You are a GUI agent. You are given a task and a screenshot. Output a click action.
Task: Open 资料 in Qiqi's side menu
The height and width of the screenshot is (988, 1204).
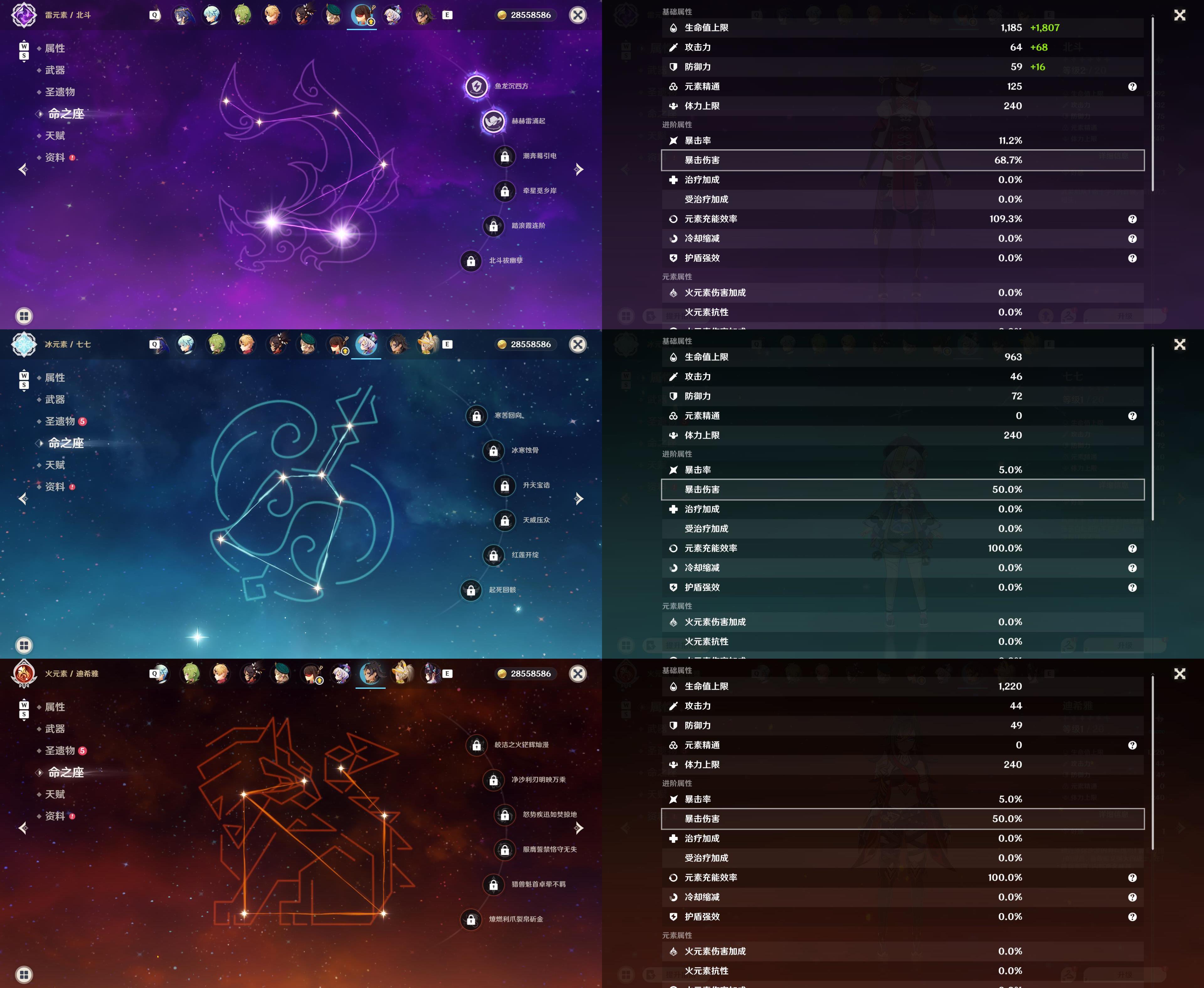[x=56, y=486]
